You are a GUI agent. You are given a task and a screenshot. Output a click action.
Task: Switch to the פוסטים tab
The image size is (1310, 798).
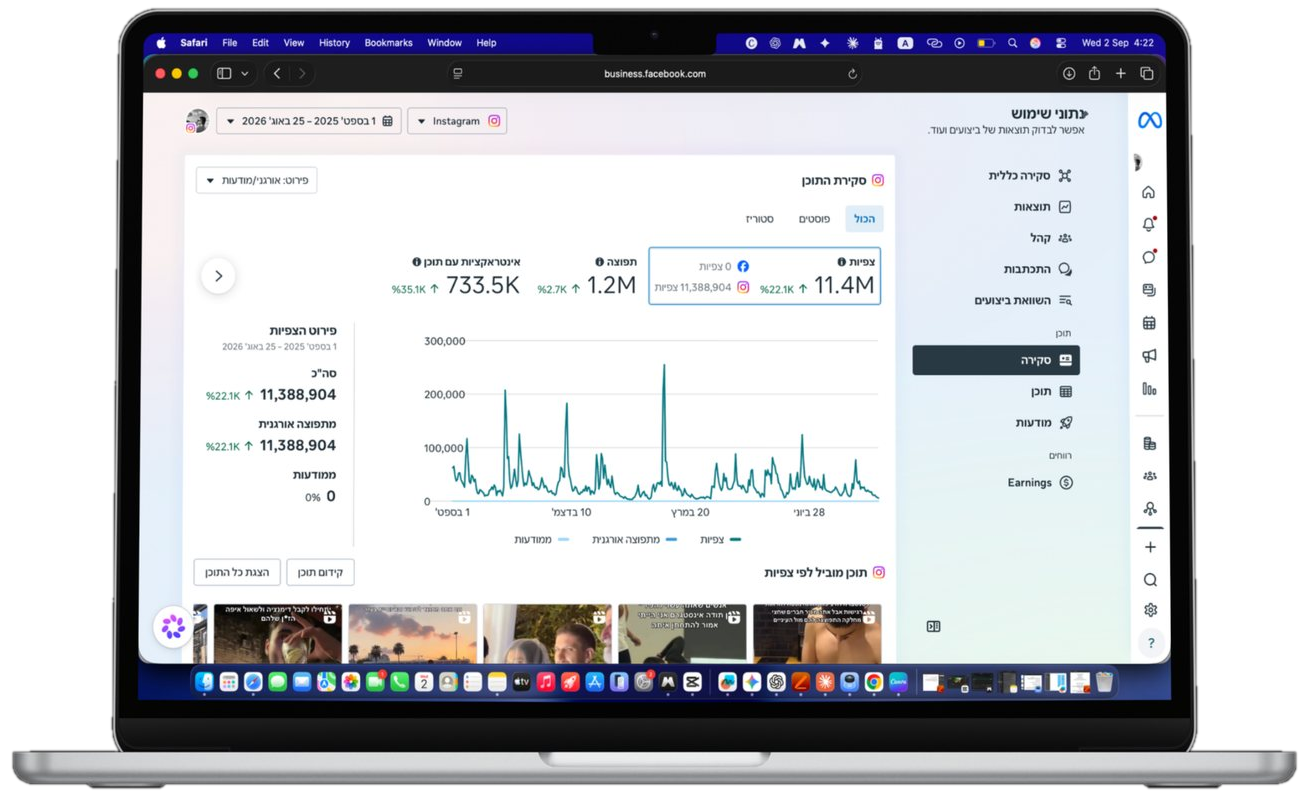point(814,219)
